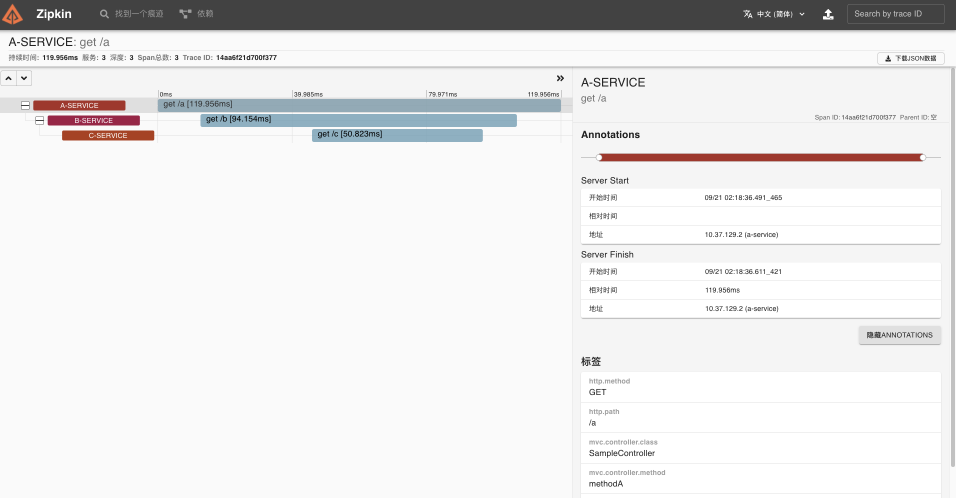Click the language translate icon
This screenshot has width=956, height=498.
click(747, 14)
